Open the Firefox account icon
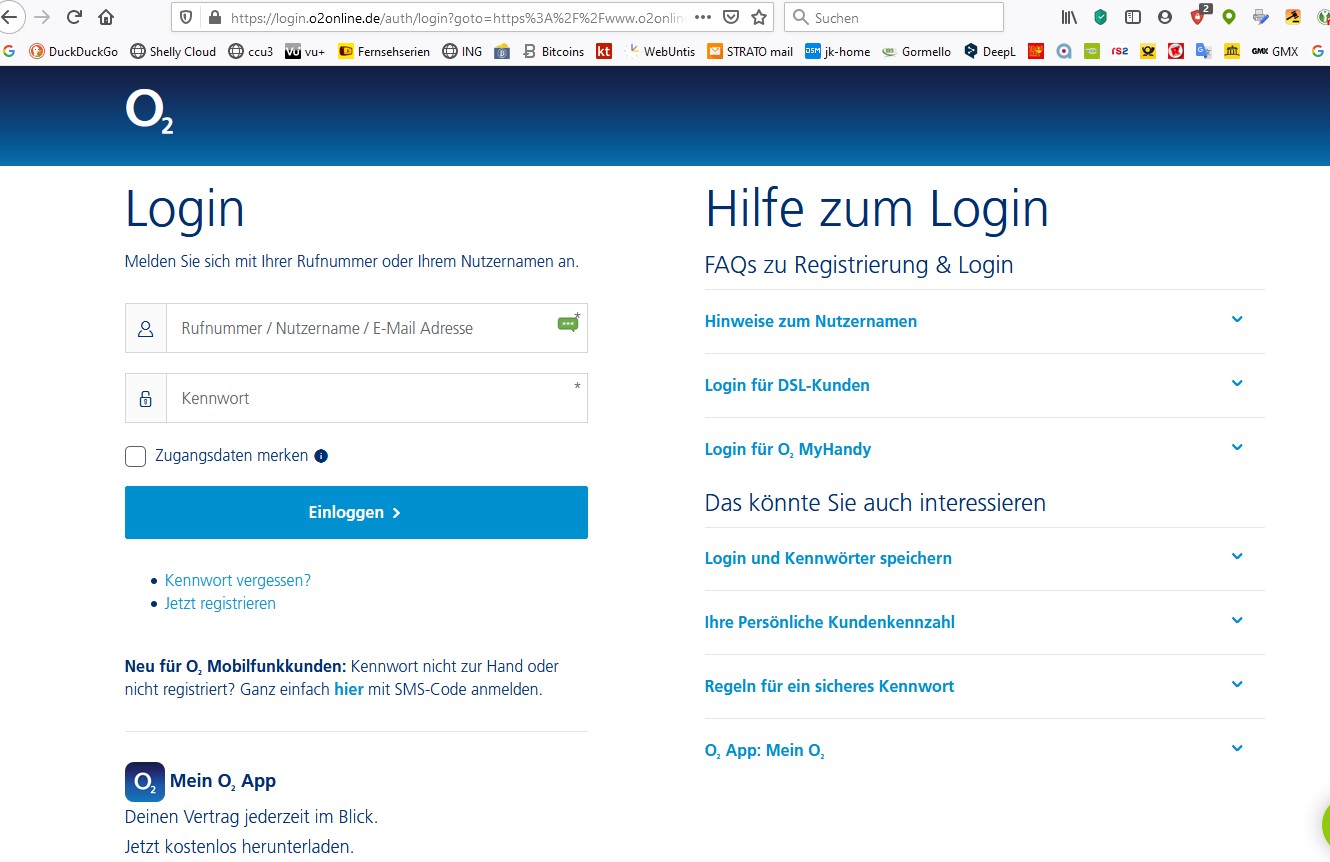 (1162, 17)
